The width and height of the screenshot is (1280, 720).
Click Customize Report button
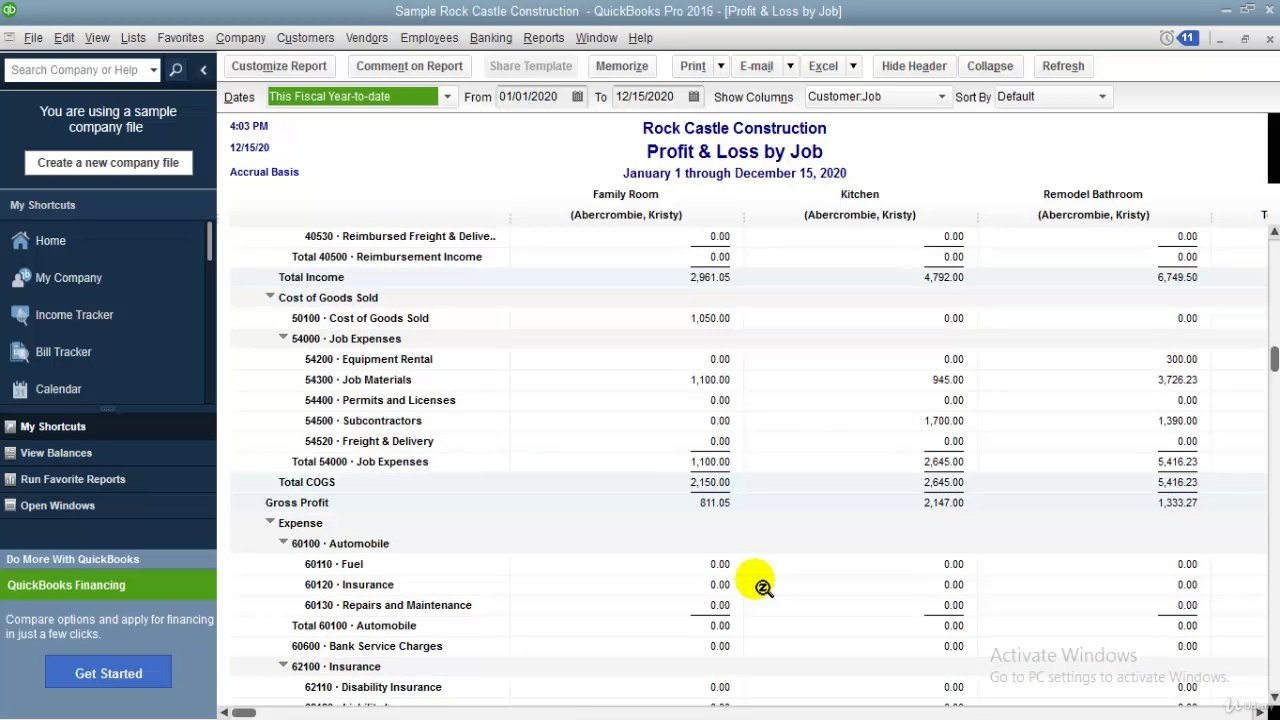[x=279, y=66]
